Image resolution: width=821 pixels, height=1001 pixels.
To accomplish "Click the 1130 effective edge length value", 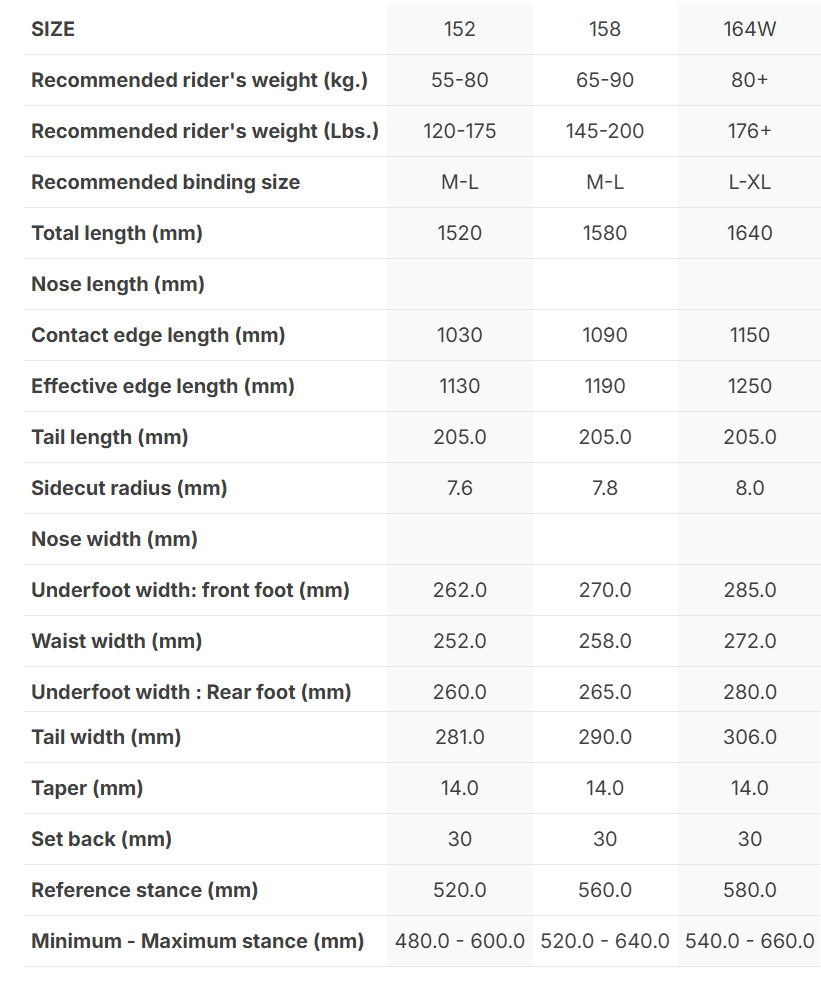I will tap(460, 386).
